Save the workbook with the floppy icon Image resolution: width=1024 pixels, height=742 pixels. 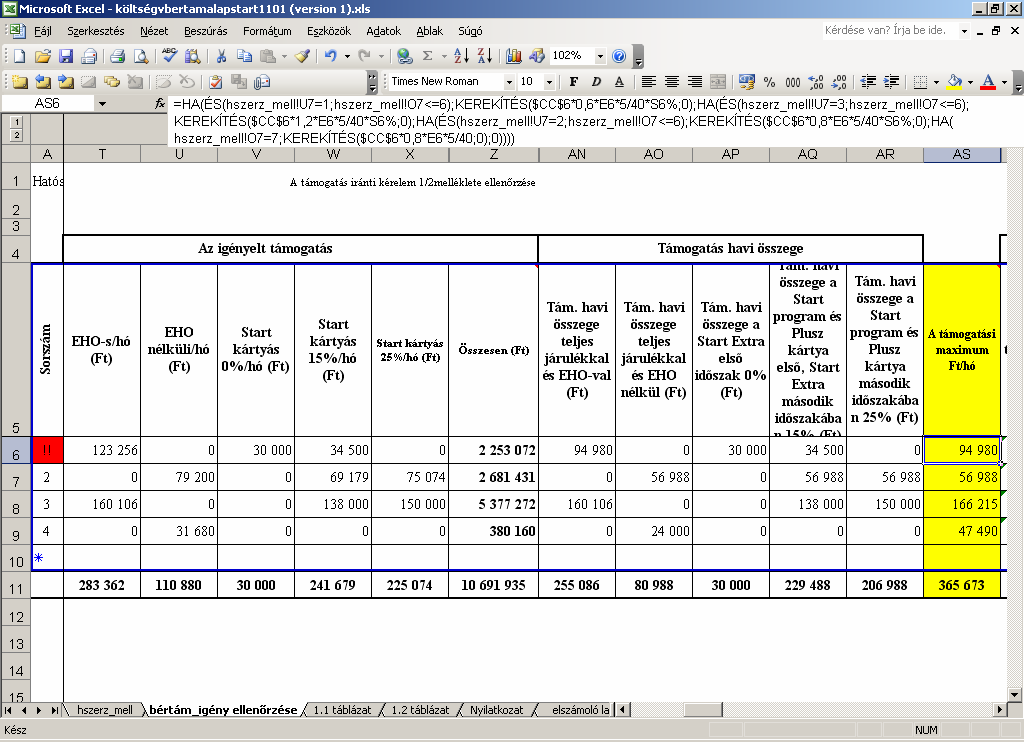pos(66,56)
